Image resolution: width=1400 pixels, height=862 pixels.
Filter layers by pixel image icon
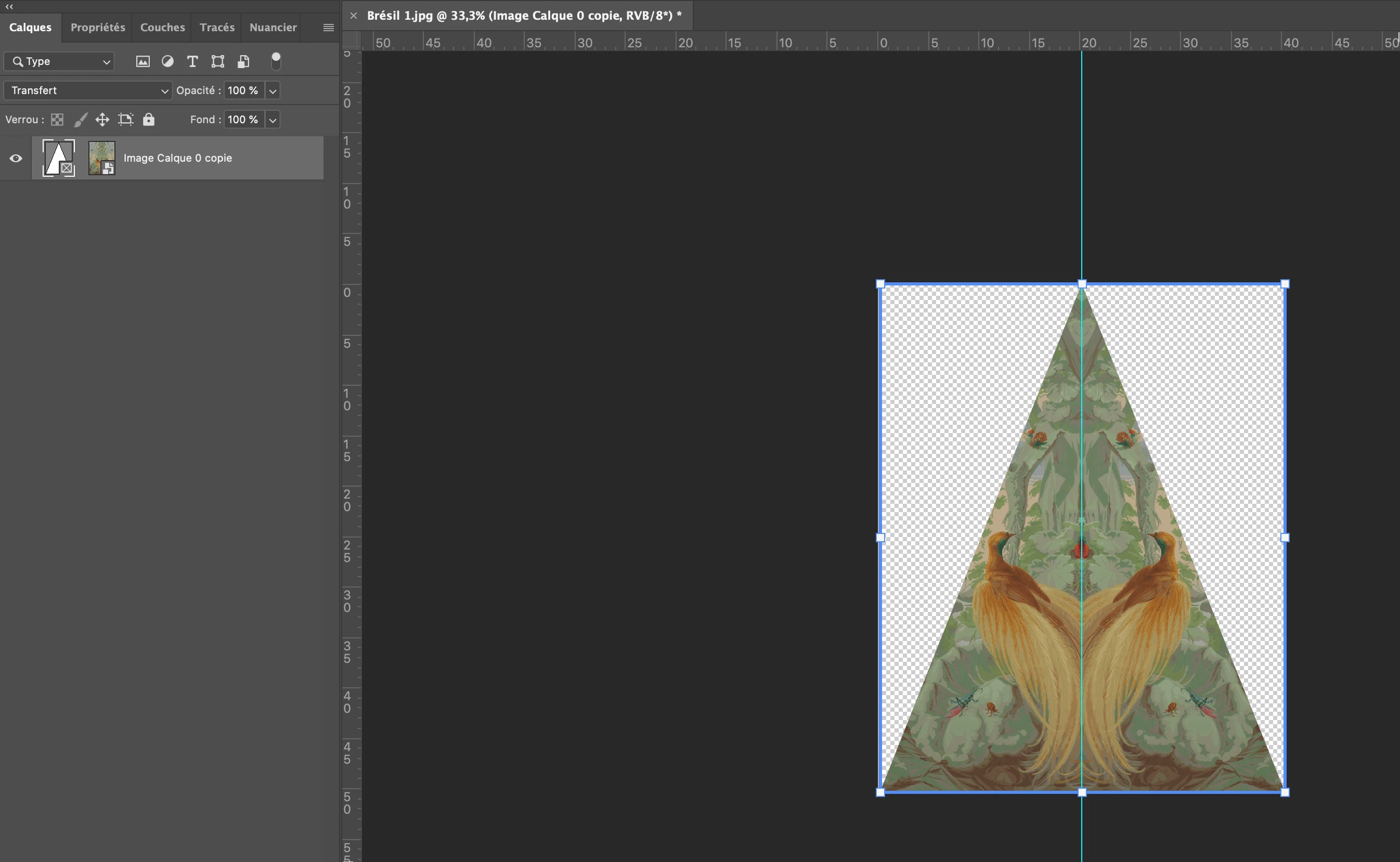click(x=142, y=61)
